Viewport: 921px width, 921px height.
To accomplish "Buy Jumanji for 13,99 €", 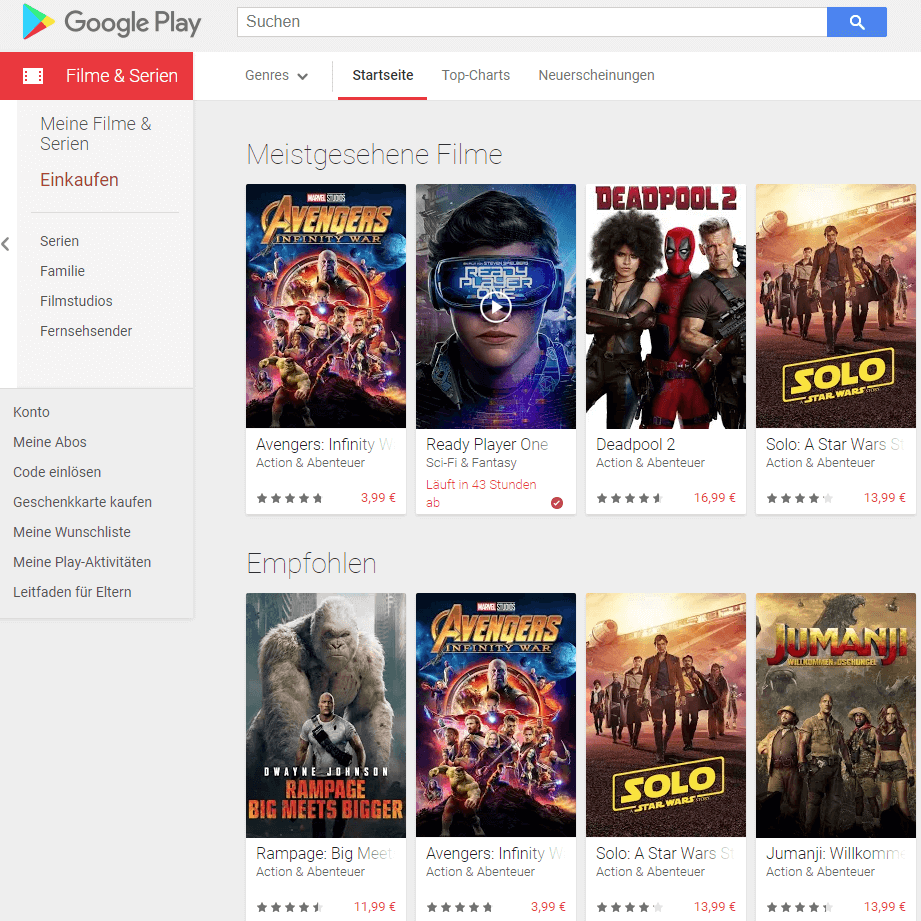I will (x=885, y=907).
